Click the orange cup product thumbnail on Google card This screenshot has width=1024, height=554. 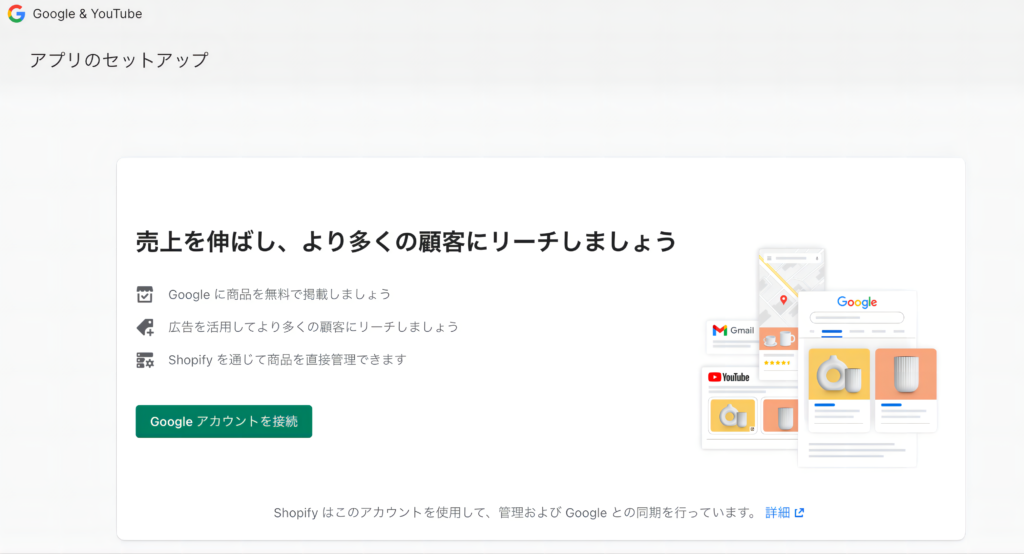pos(906,374)
